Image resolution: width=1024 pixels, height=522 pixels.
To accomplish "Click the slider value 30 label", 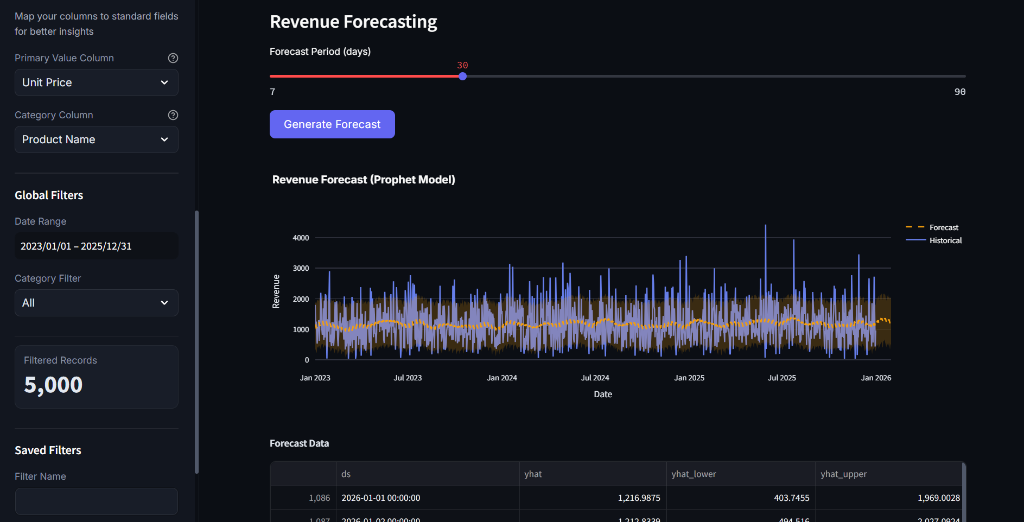I will coord(462,65).
